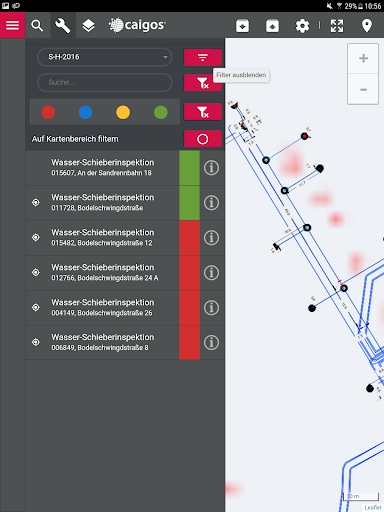Image resolution: width=384 pixels, height=512 pixels.
Task: Open info for 004149 row
Action: pos(211,307)
